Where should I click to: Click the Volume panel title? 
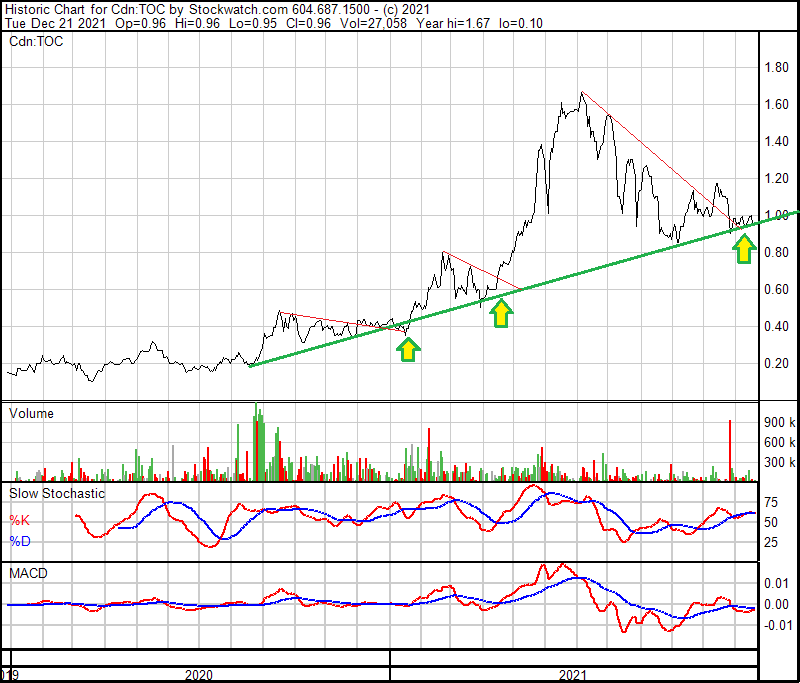(31, 413)
